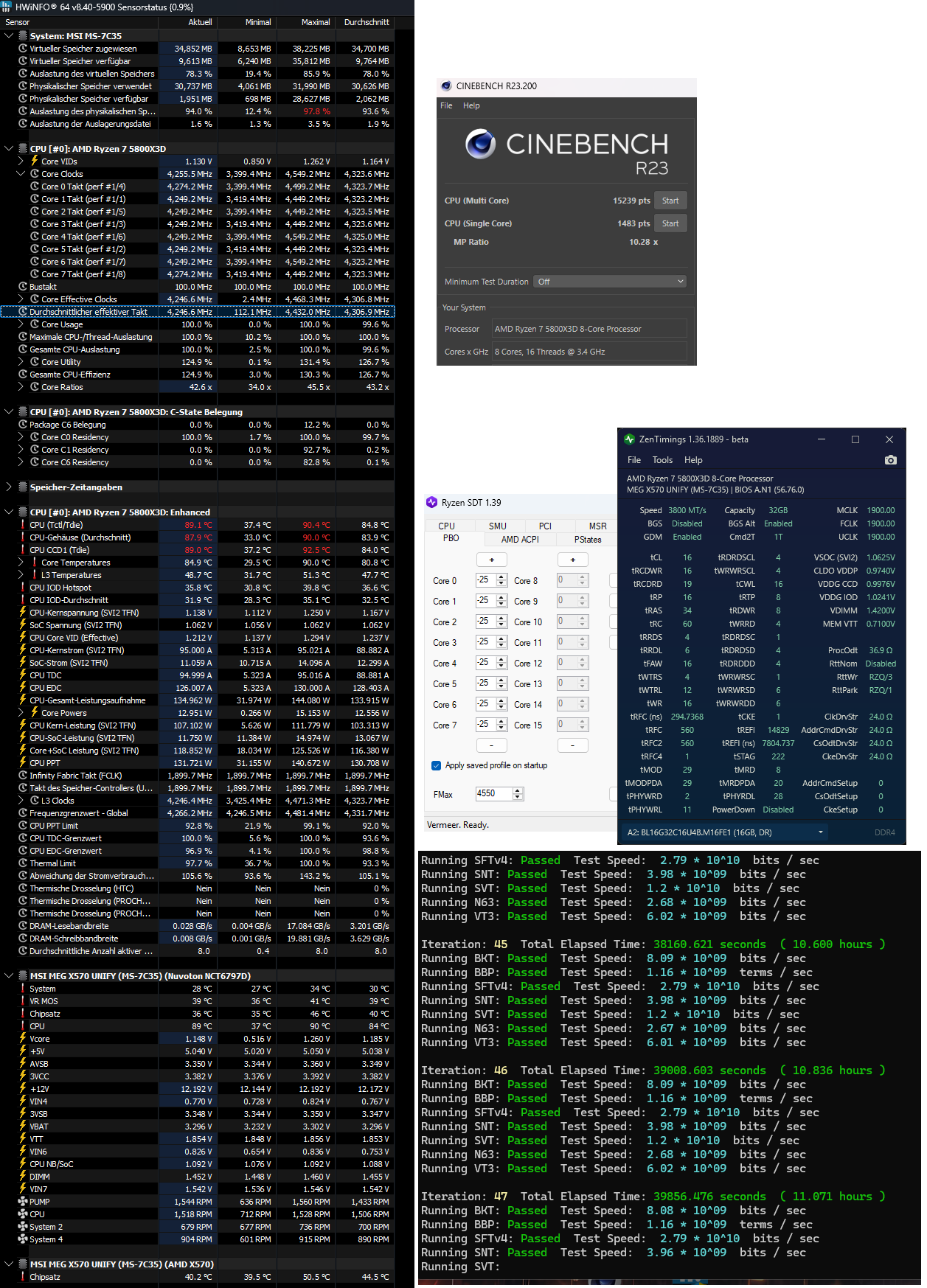
Task: Click the HWiNFO logo in the title bar
Action: pyautogui.click(x=7, y=7)
